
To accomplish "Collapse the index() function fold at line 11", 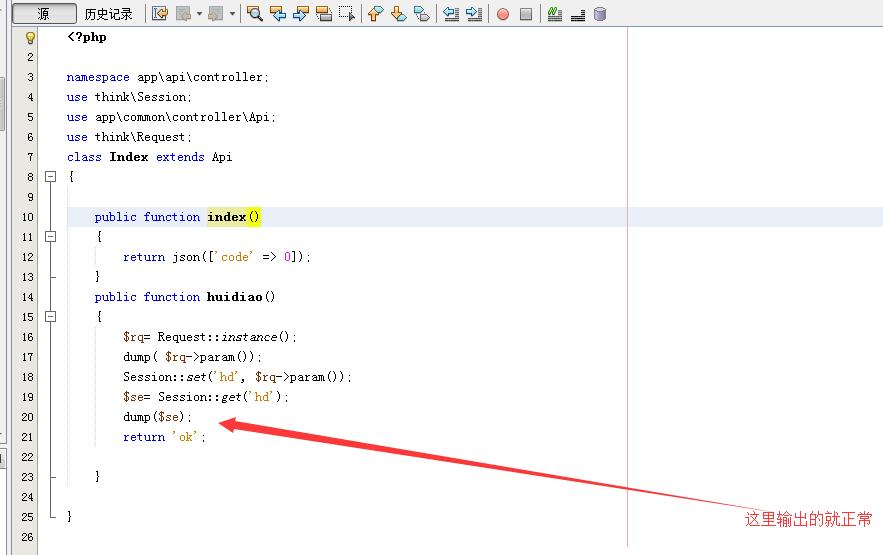I will 50,236.
